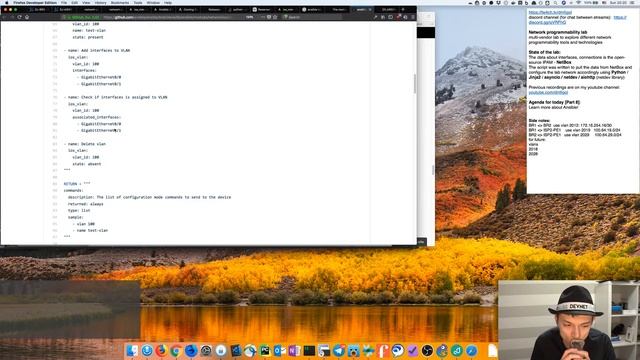The height and width of the screenshot is (360, 640).
Task: Click 'Agenda for today' heading in notes
Action: tap(554, 102)
